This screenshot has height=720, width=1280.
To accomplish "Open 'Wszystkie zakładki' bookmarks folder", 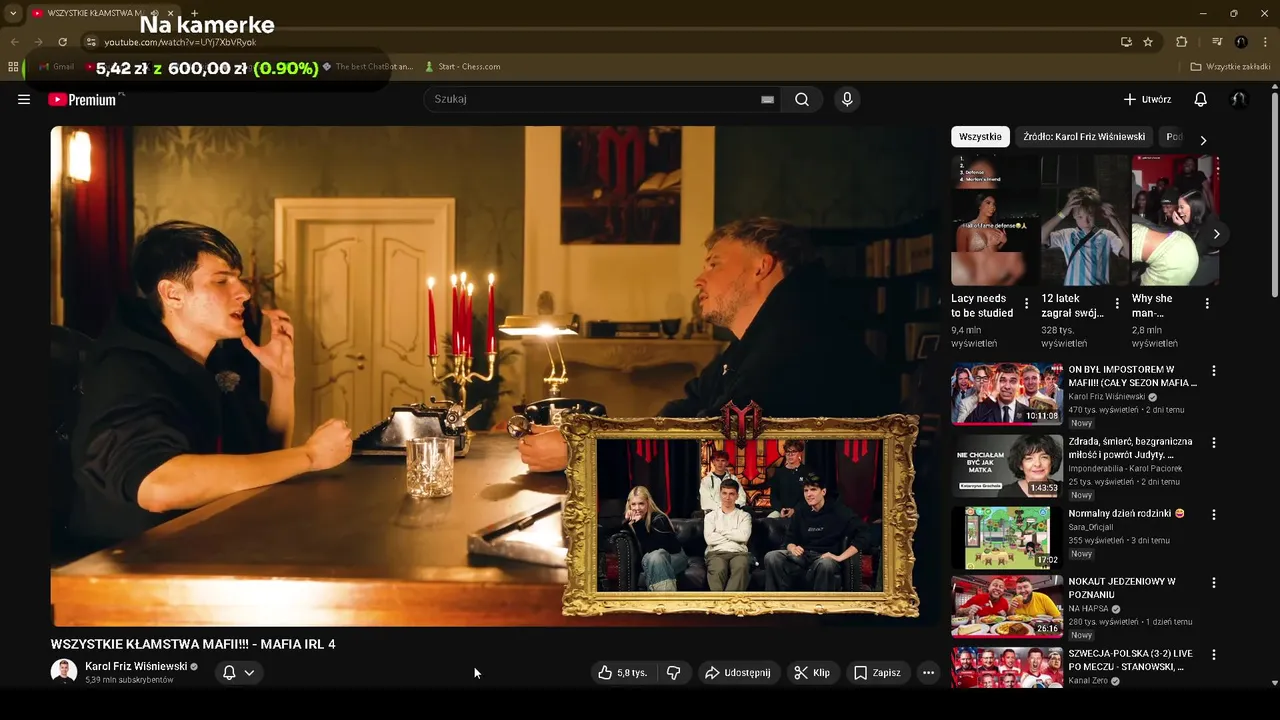I will 1231,67.
